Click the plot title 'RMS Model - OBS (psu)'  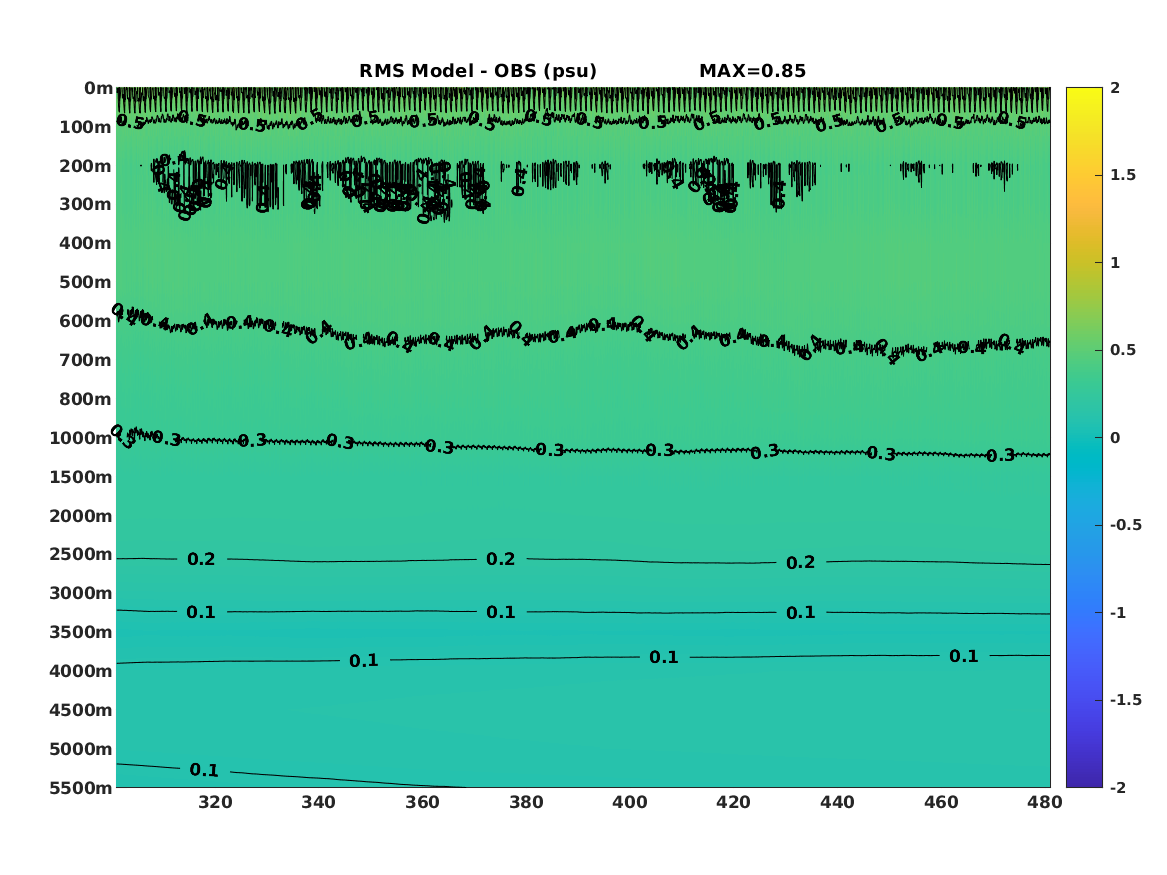point(478,71)
